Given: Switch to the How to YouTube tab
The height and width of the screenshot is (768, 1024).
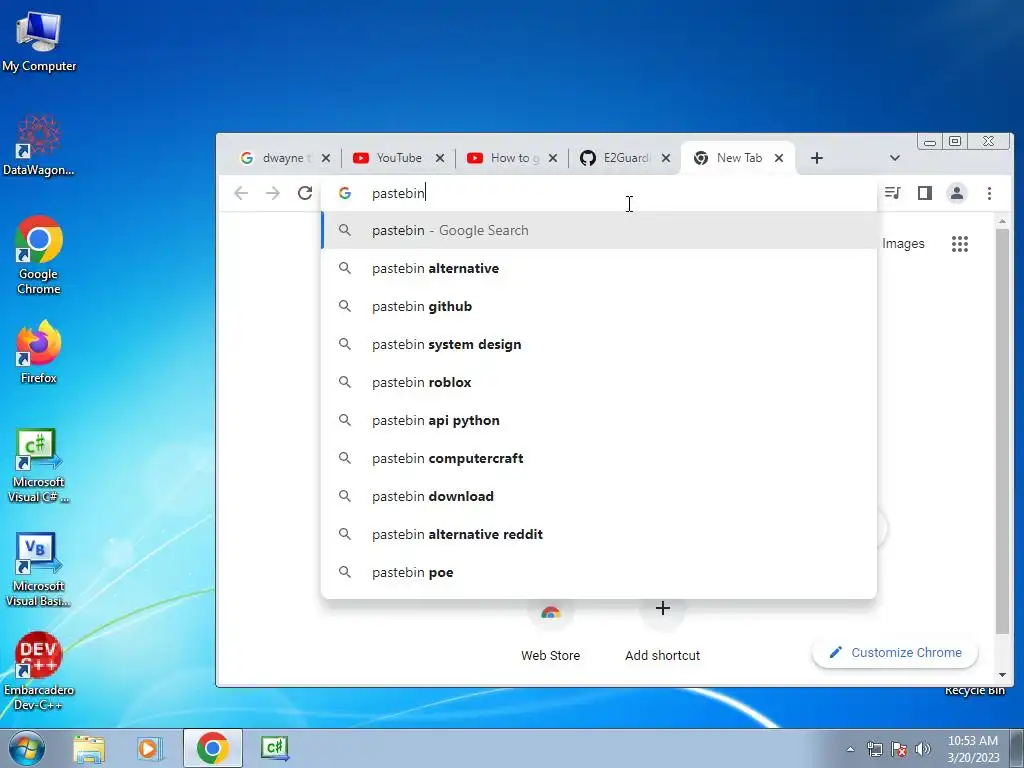Looking at the screenshot, I should coord(504,158).
